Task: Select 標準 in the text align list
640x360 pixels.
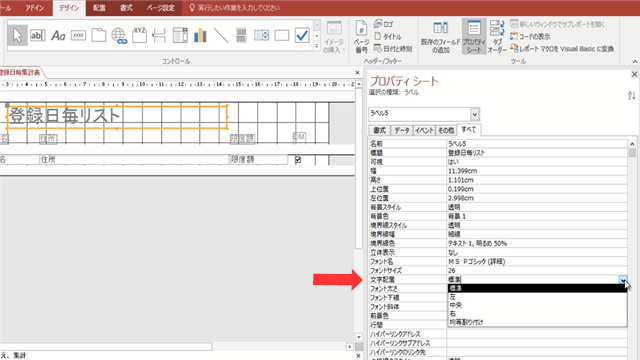Action: click(537, 288)
